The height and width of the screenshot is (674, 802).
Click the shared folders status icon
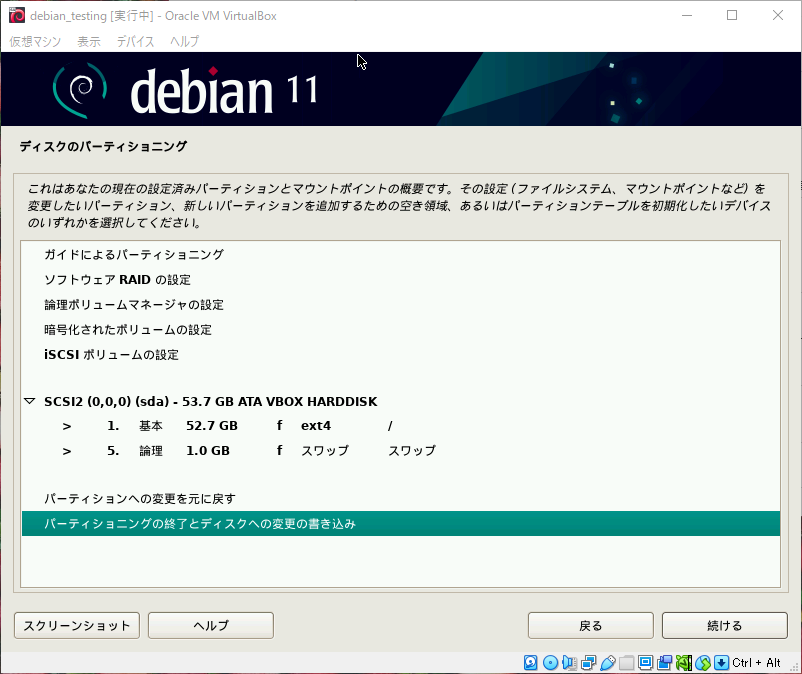click(x=627, y=663)
